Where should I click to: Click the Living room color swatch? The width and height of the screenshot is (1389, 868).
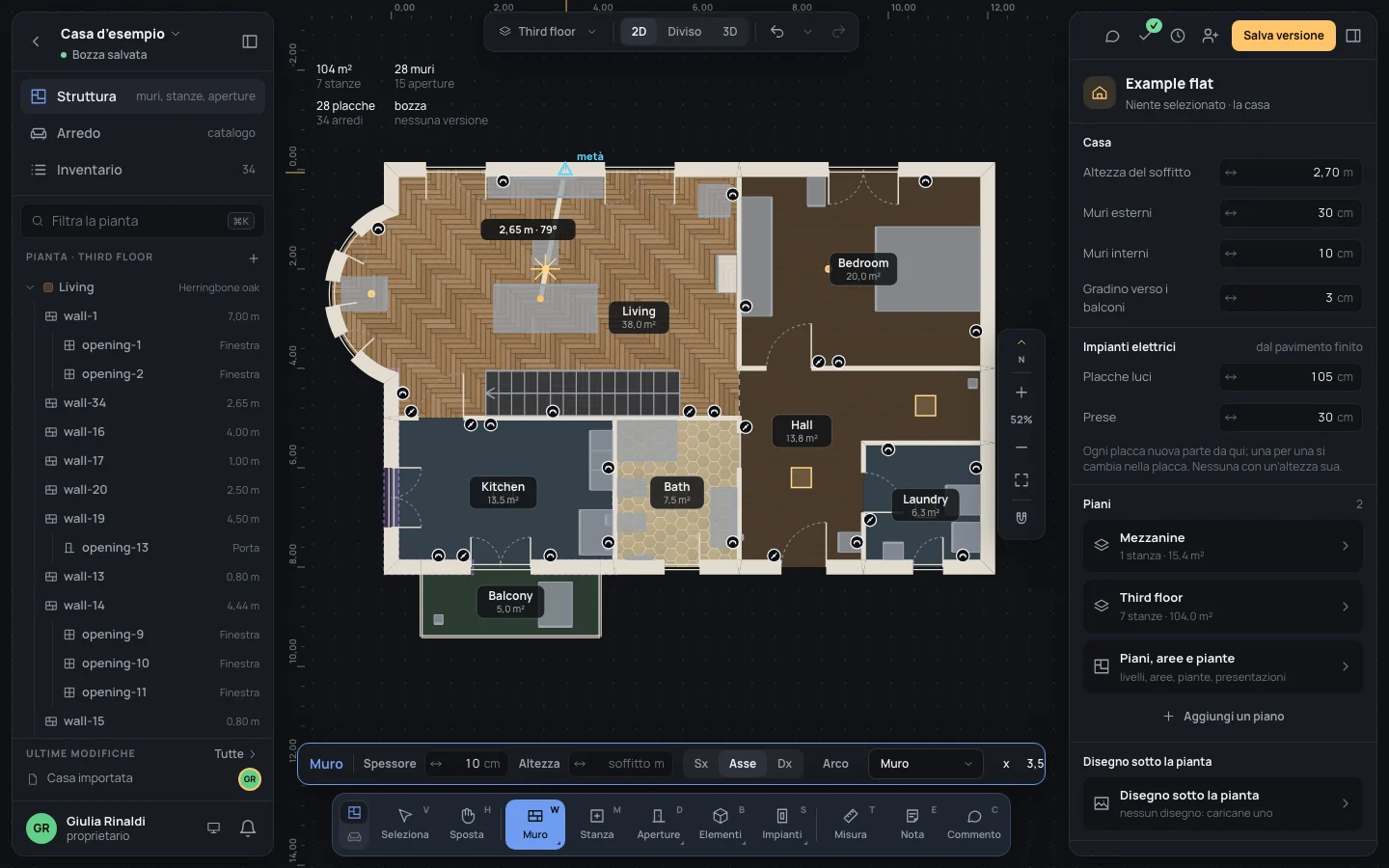click(48, 287)
